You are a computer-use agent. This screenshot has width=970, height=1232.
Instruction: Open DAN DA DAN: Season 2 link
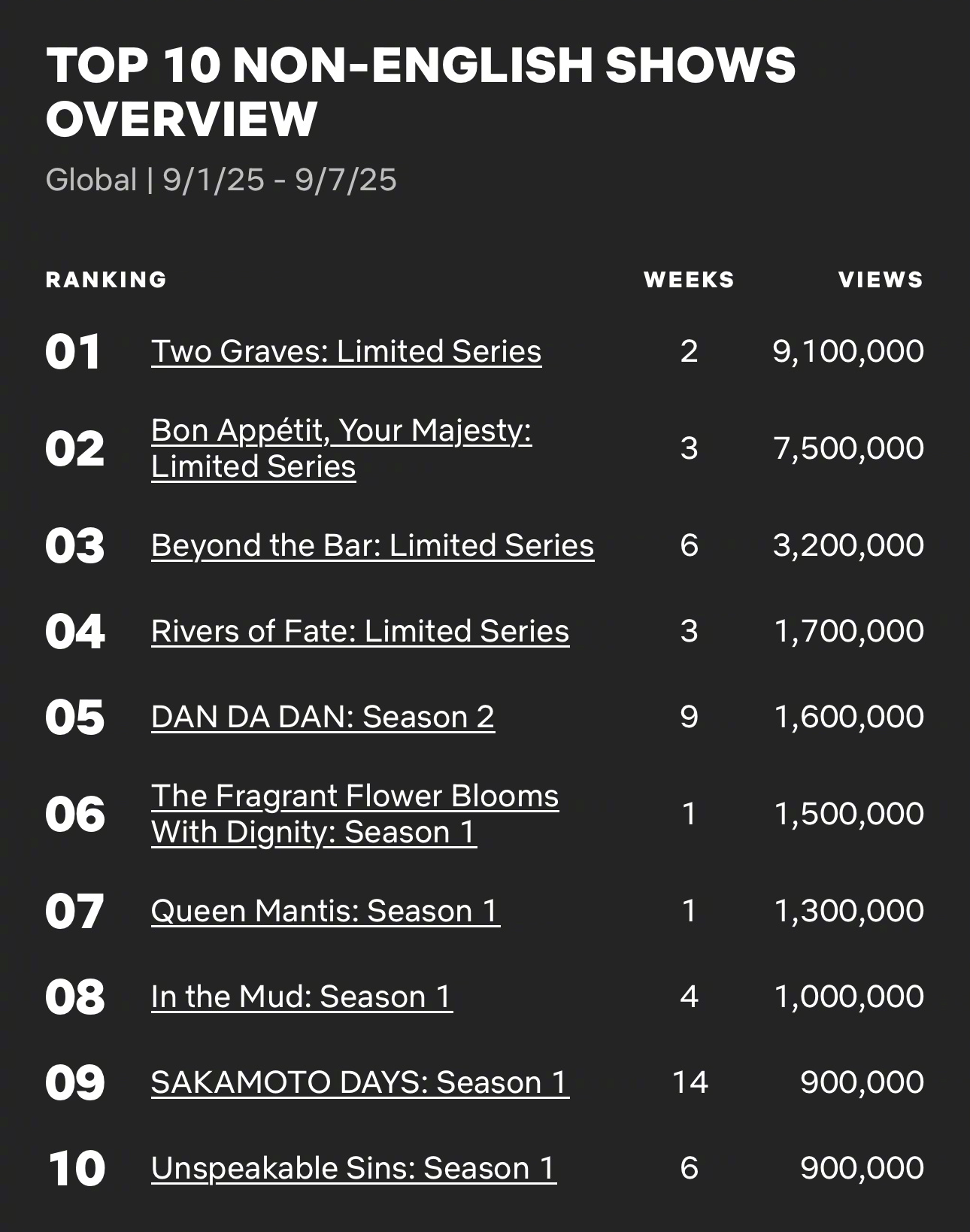pyautogui.click(x=323, y=717)
